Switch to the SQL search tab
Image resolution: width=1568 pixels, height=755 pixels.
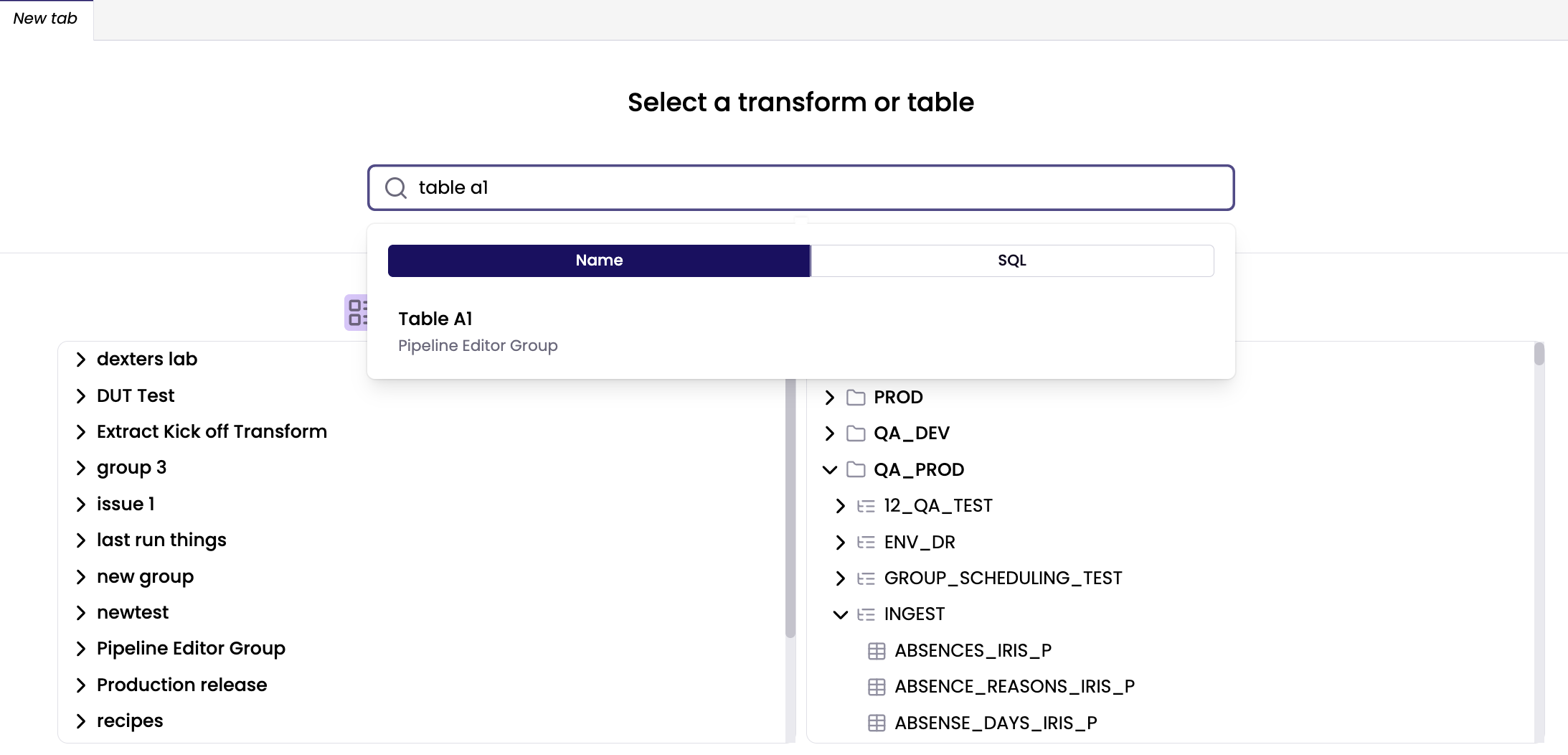[x=1012, y=261]
